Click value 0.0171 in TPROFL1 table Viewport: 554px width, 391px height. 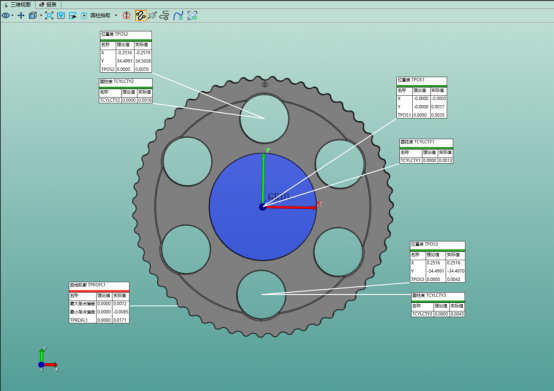click(x=120, y=320)
